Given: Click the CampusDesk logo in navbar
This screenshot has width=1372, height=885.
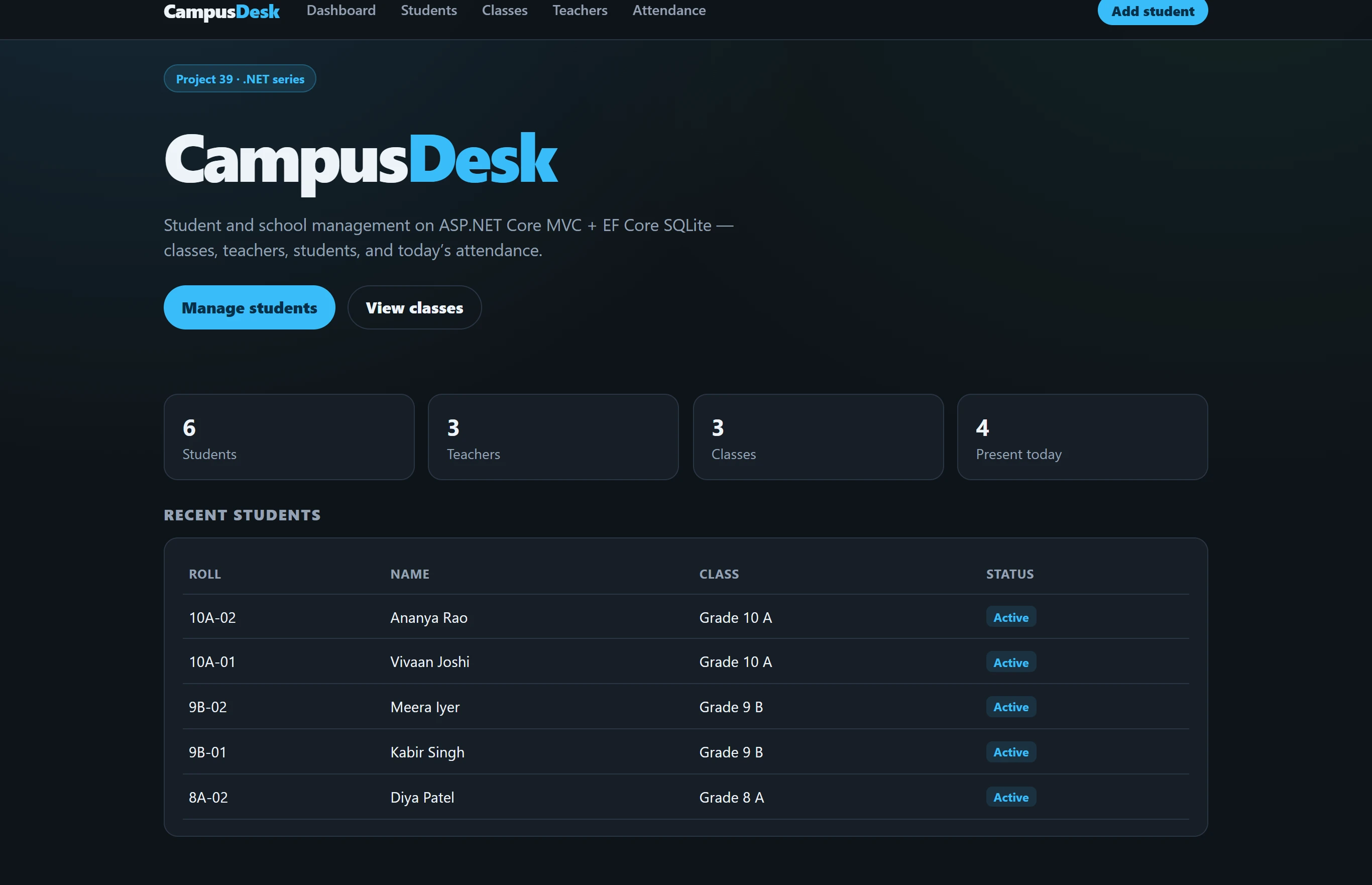Looking at the screenshot, I should [x=221, y=12].
